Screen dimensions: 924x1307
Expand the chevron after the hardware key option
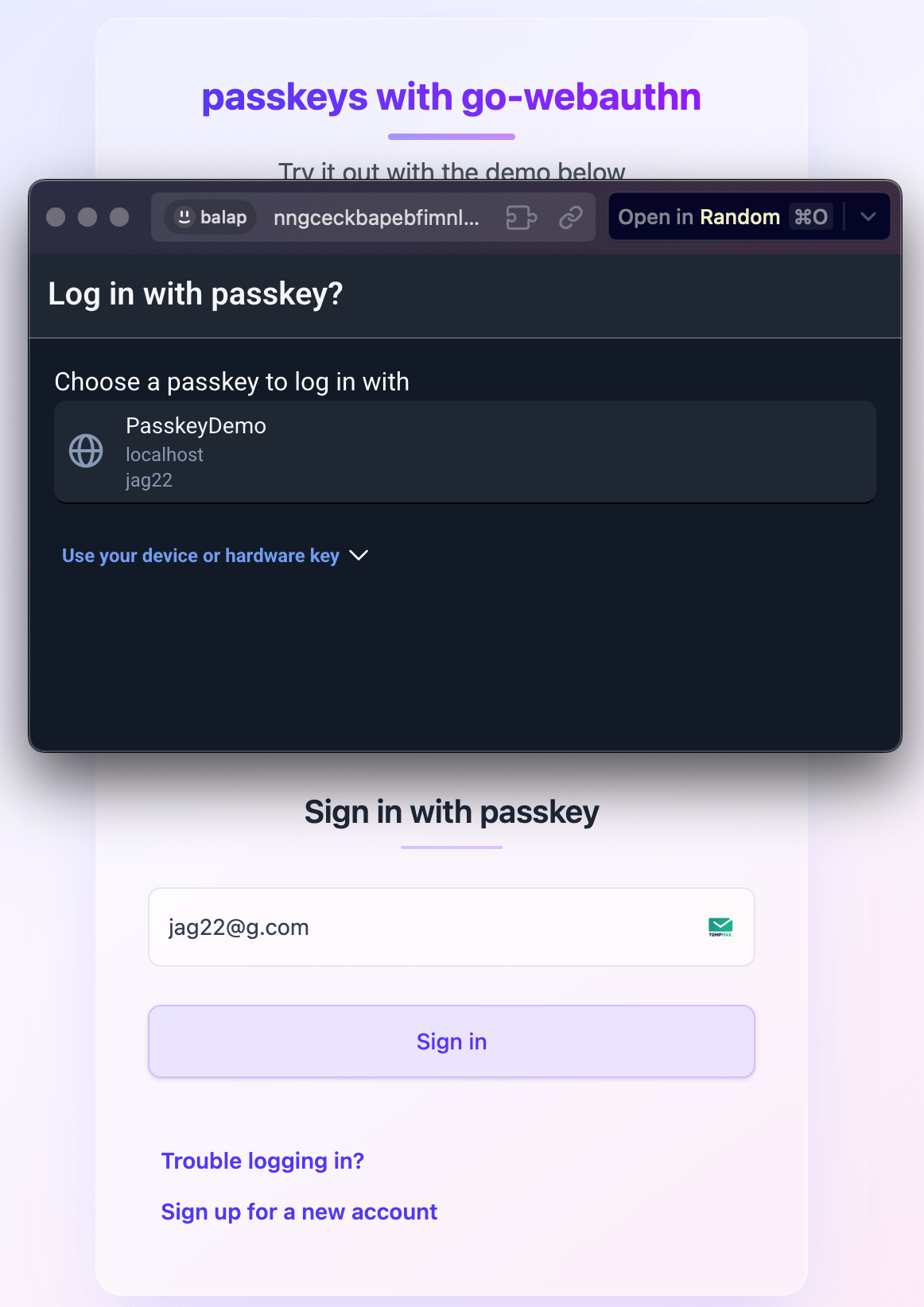359,555
